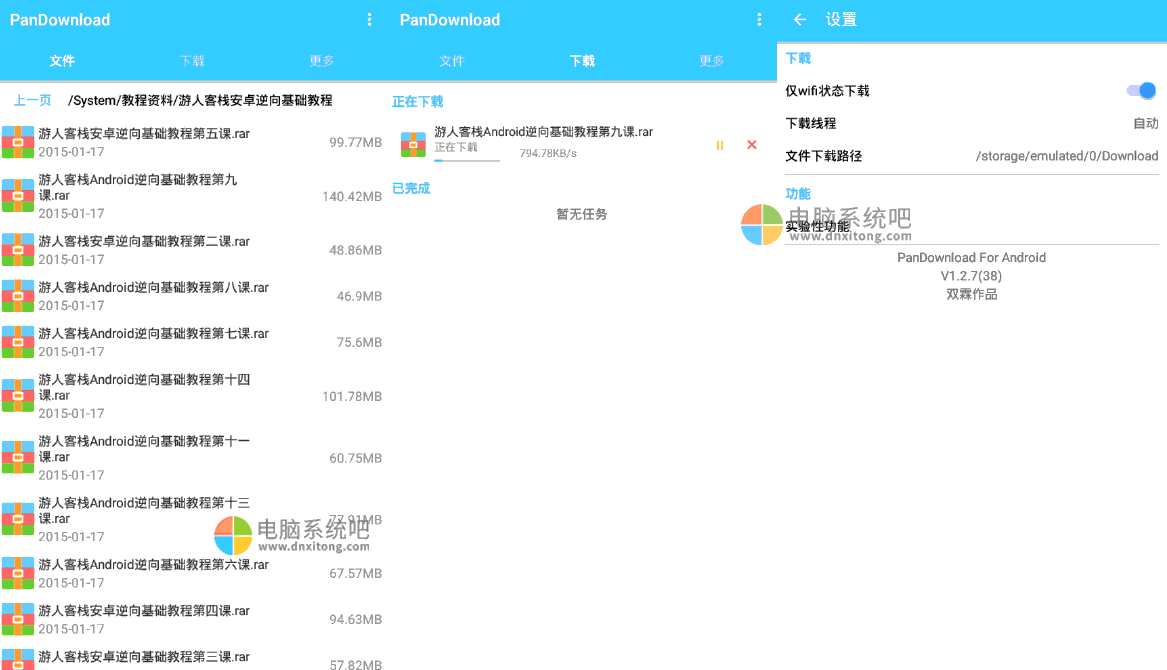
Task: Select 更多 tab in left screen
Action: pyautogui.click(x=322, y=61)
